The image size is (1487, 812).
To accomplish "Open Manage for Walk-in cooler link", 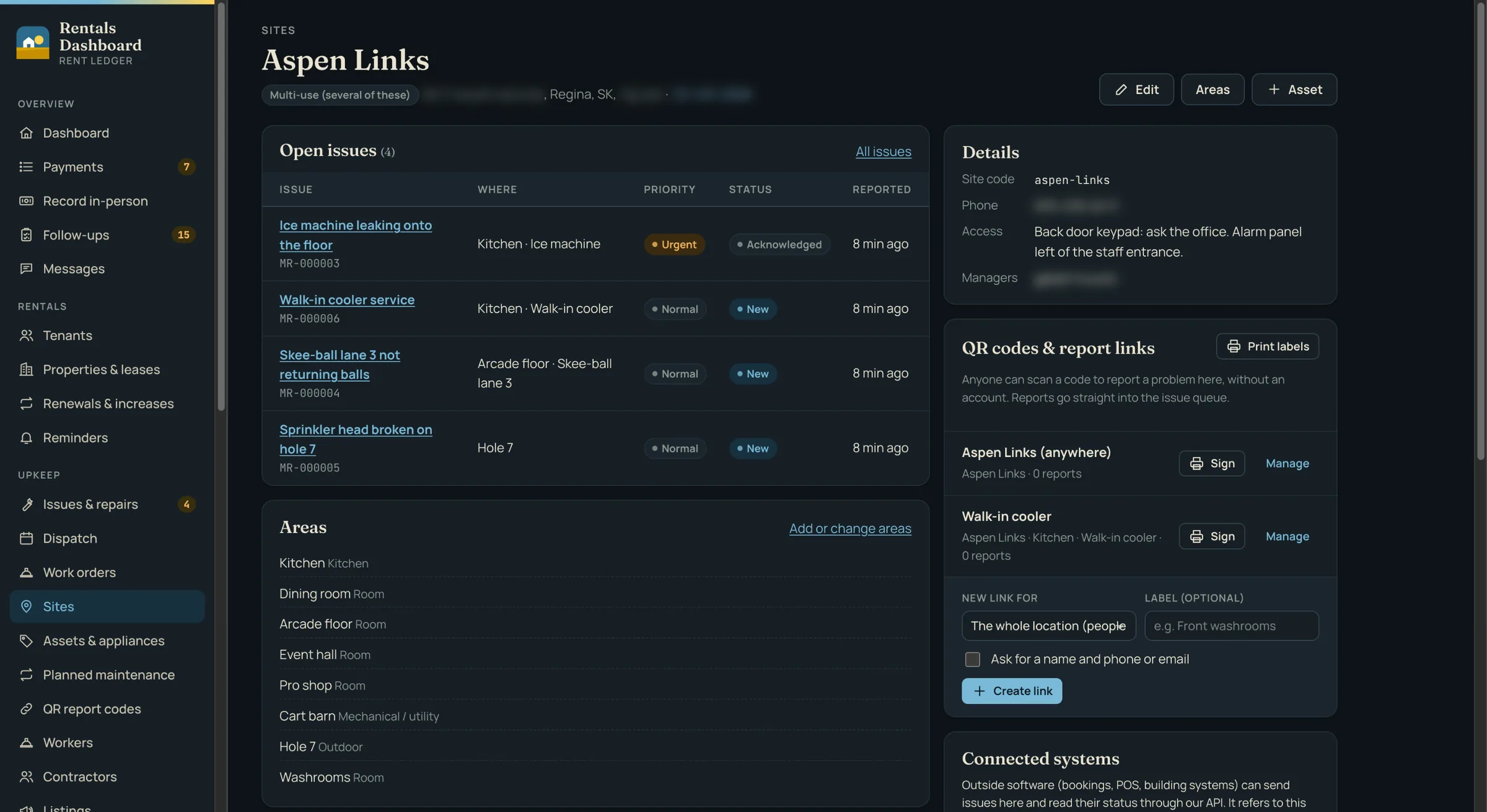I will pos(1287,536).
